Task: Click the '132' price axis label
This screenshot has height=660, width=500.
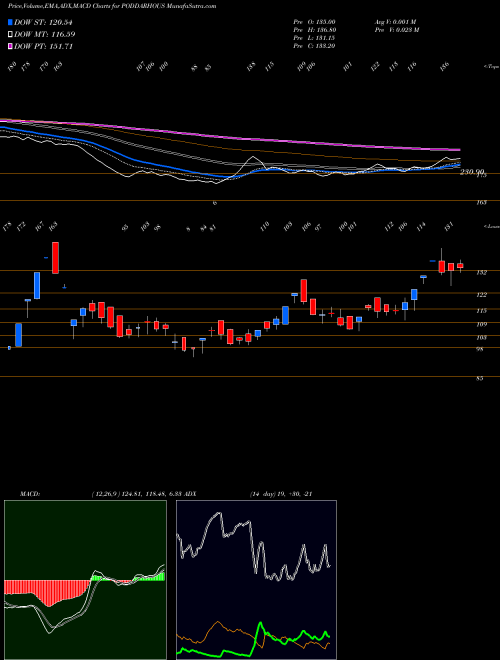Action: [x=482, y=273]
